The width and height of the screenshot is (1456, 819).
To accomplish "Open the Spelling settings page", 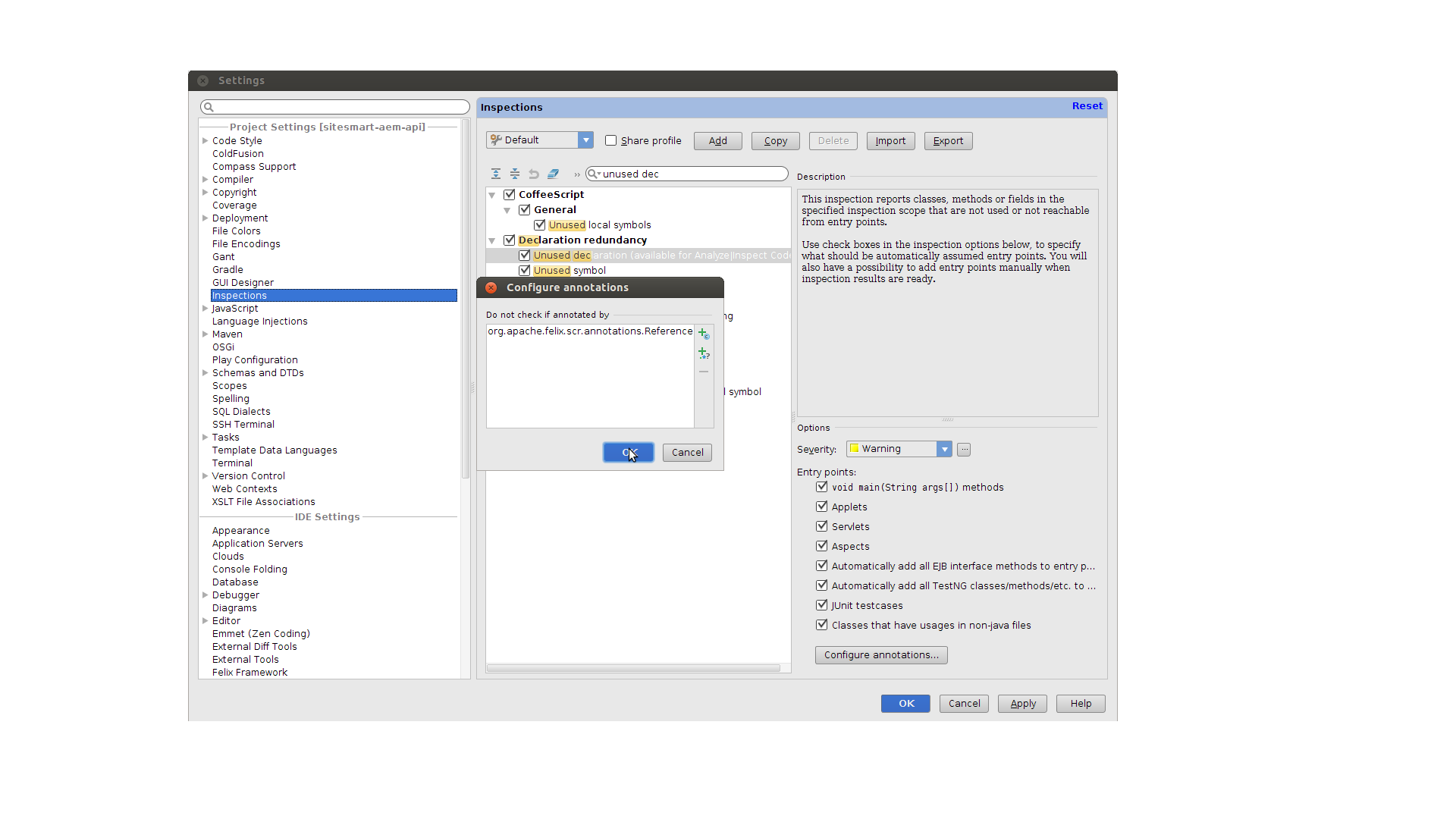I will 231,399.
